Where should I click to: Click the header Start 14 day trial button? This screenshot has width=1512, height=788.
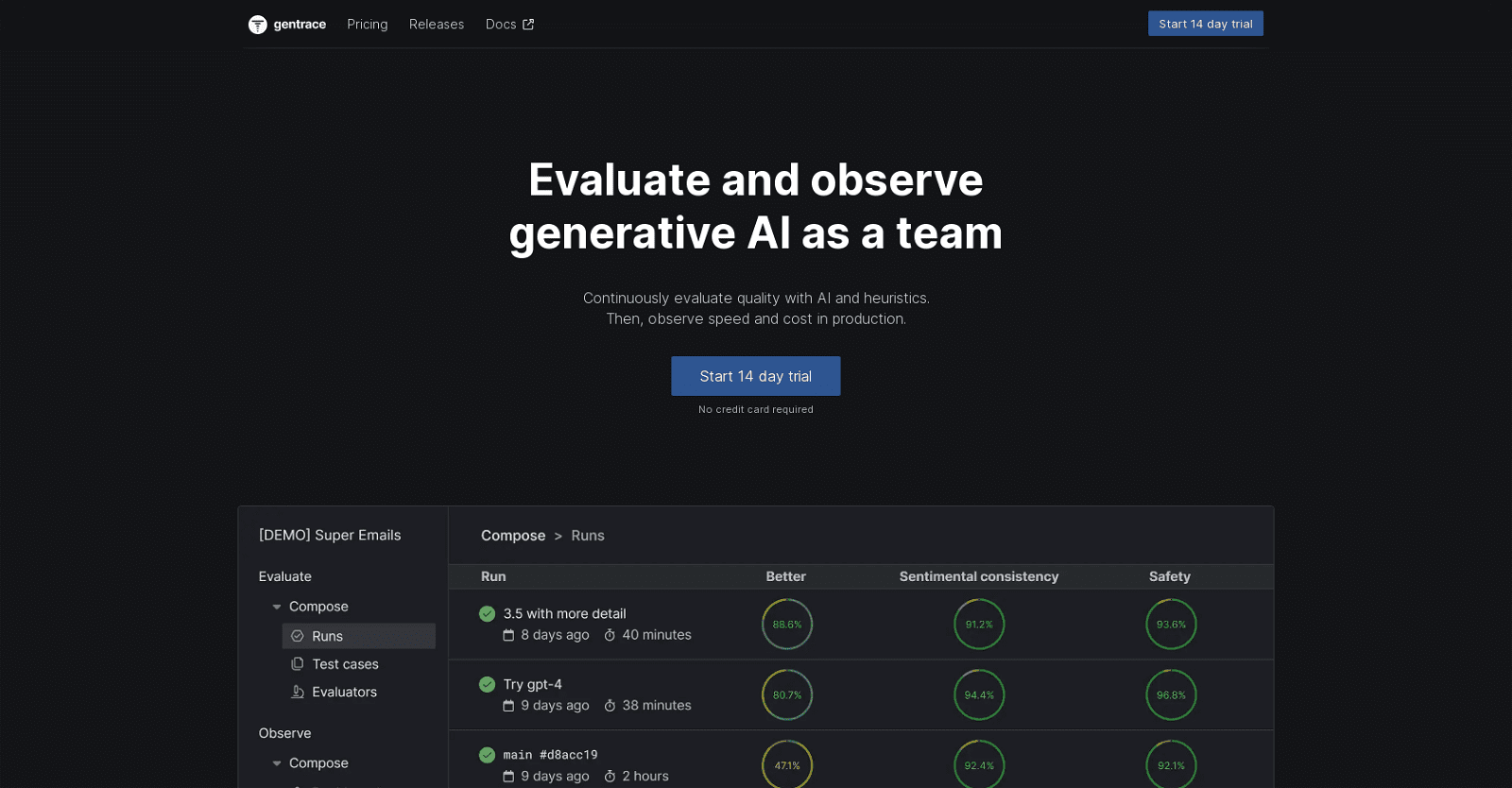click(1205, 24)
